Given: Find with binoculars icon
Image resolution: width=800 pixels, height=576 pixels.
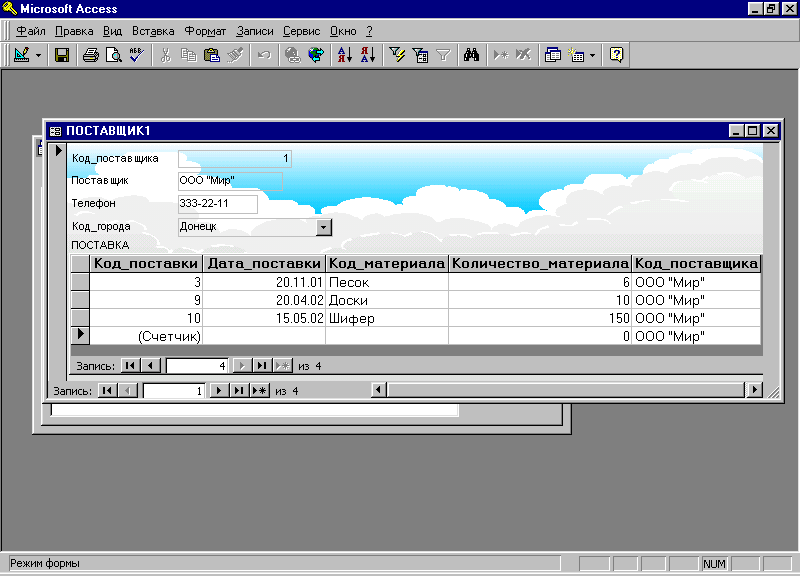Looking at the screenshot, I should pos(471,55).
